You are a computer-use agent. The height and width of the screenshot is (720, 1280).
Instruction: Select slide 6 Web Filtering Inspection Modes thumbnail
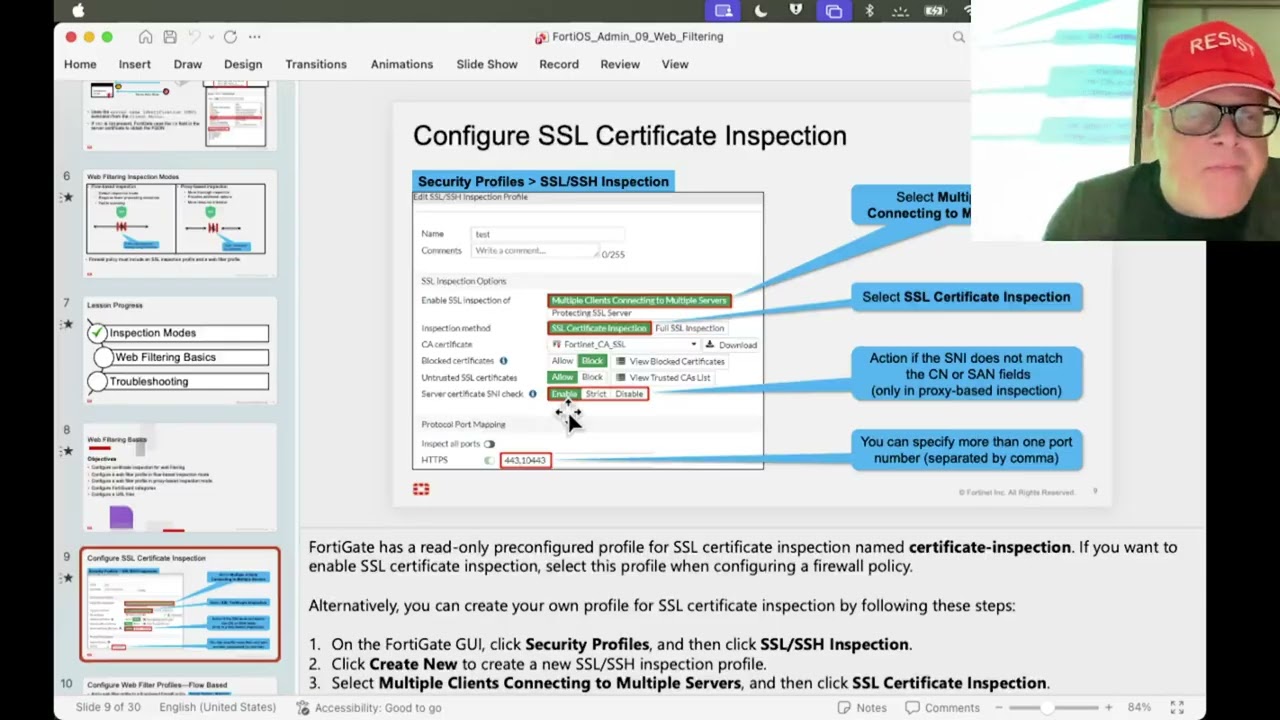[x=180, y=222]
